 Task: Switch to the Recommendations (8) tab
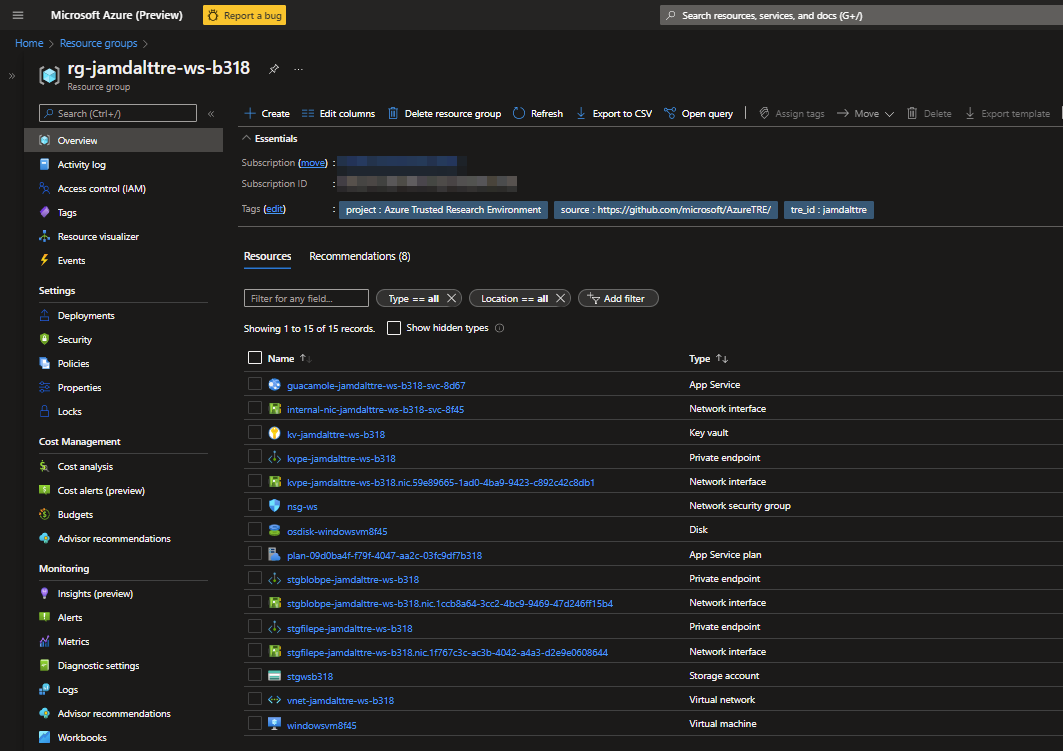coord(359,257)
